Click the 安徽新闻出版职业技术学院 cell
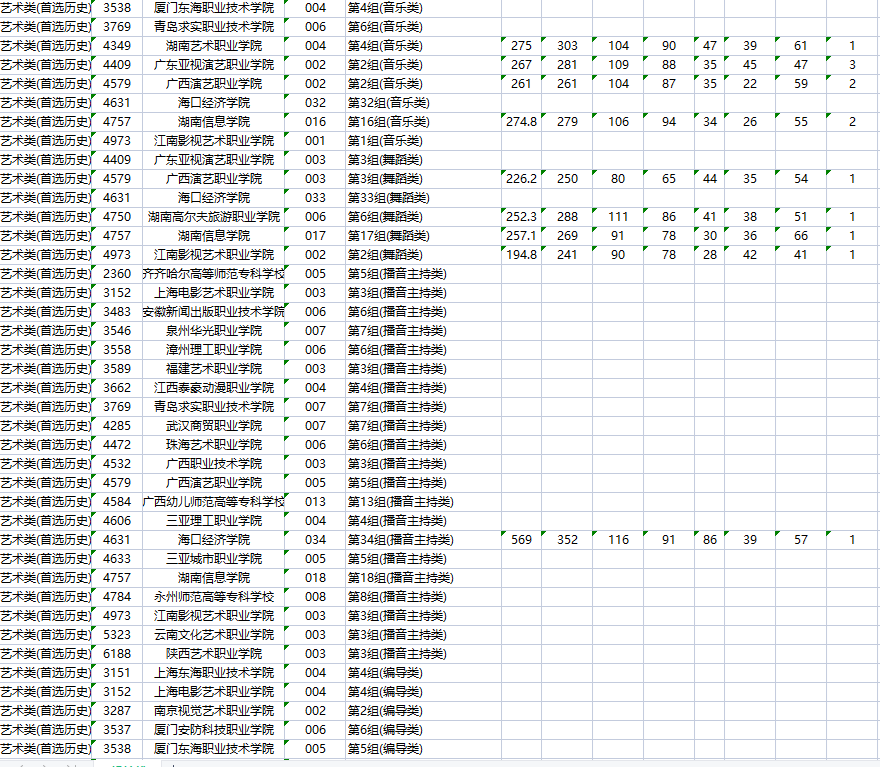Viewport: 880px width, 767px height. pos(213,312)
